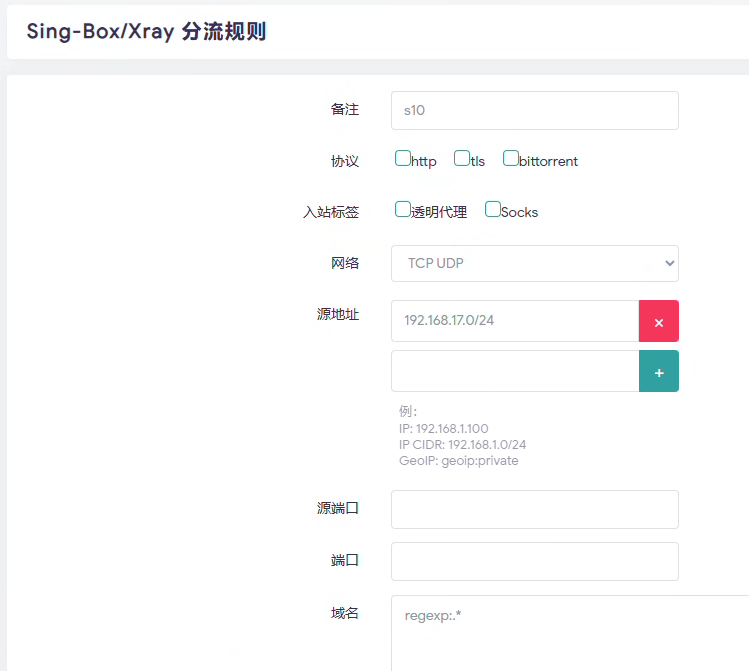Click the IP CIDR: 192.168.1.0/24 example hint
Screen dimensions: 749x671
tap(462, 444)
